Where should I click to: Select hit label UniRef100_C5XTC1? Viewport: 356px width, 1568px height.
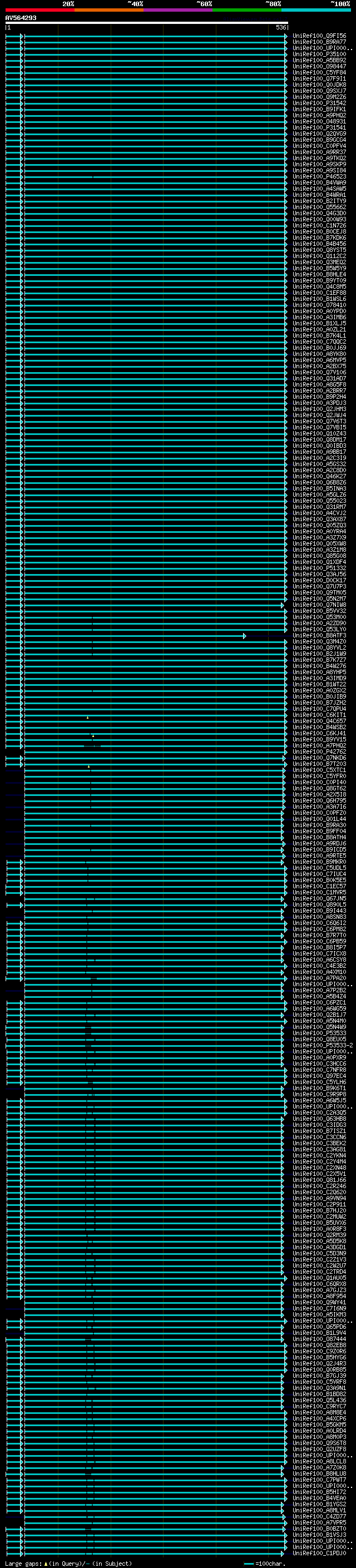click(319, 770)
